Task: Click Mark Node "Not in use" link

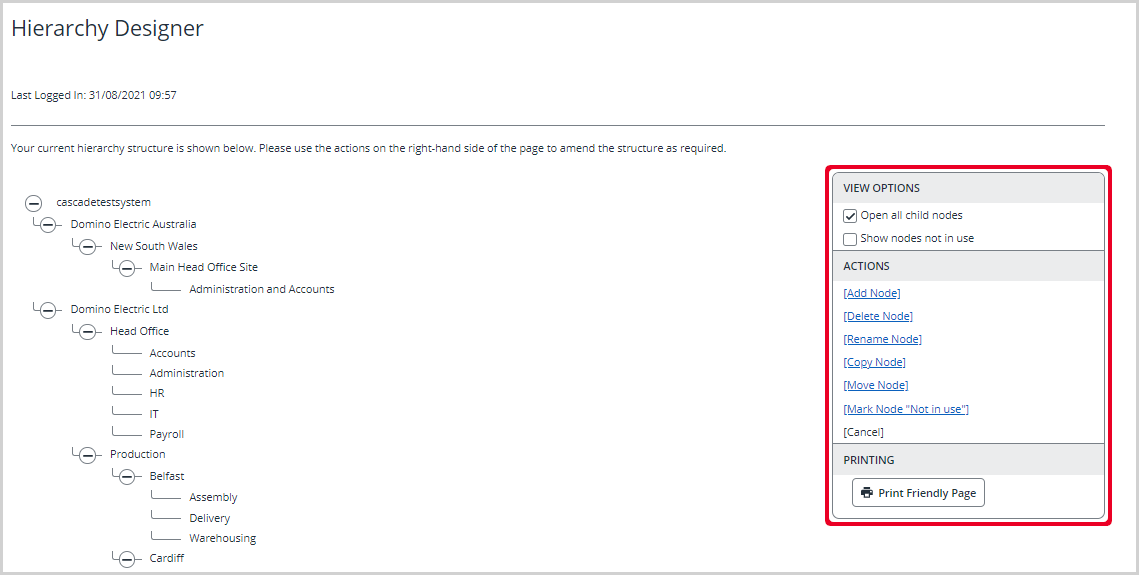Action: point(906,409)
